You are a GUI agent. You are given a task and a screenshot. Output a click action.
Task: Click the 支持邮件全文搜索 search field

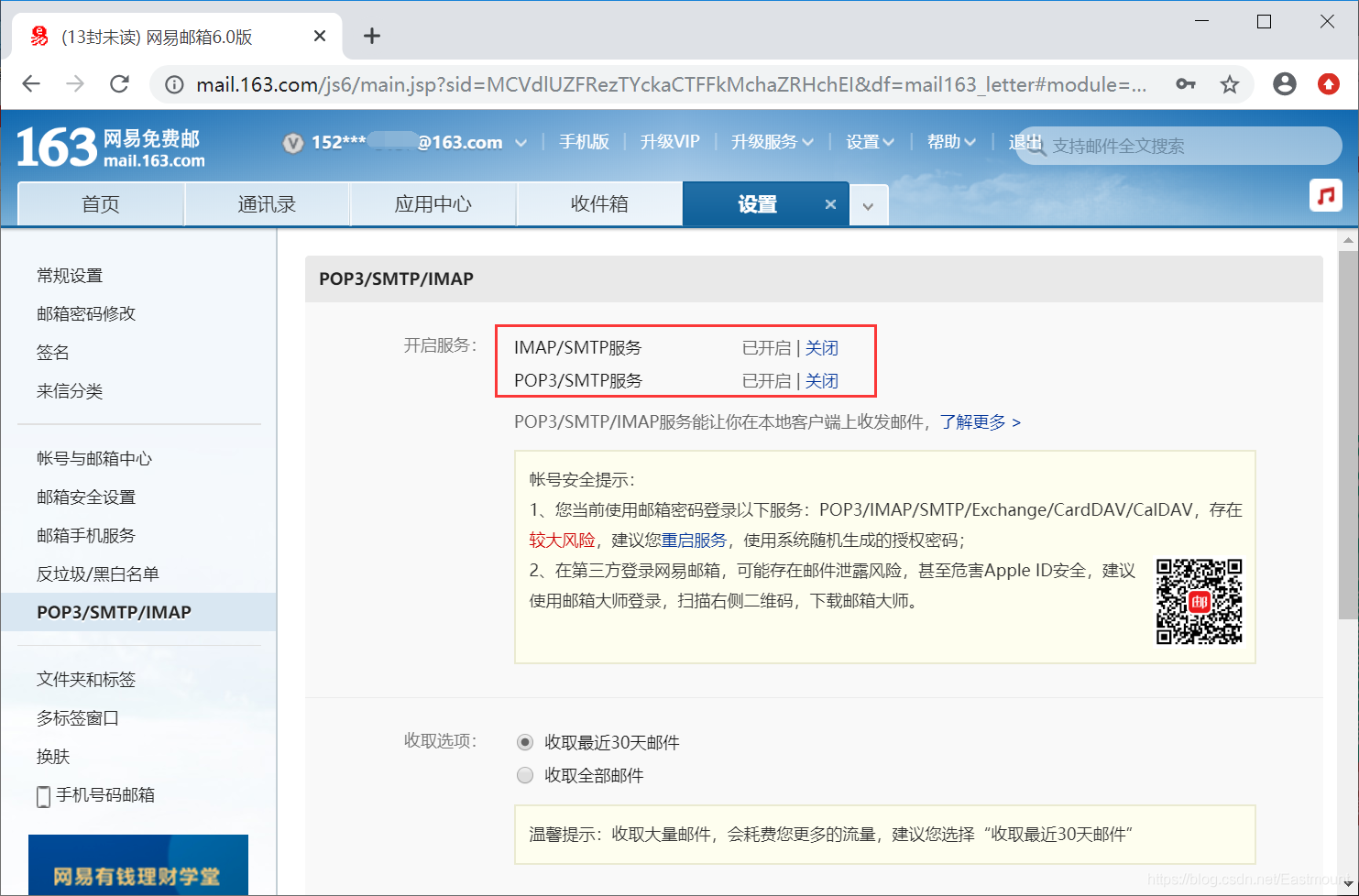click(1178, 146)
